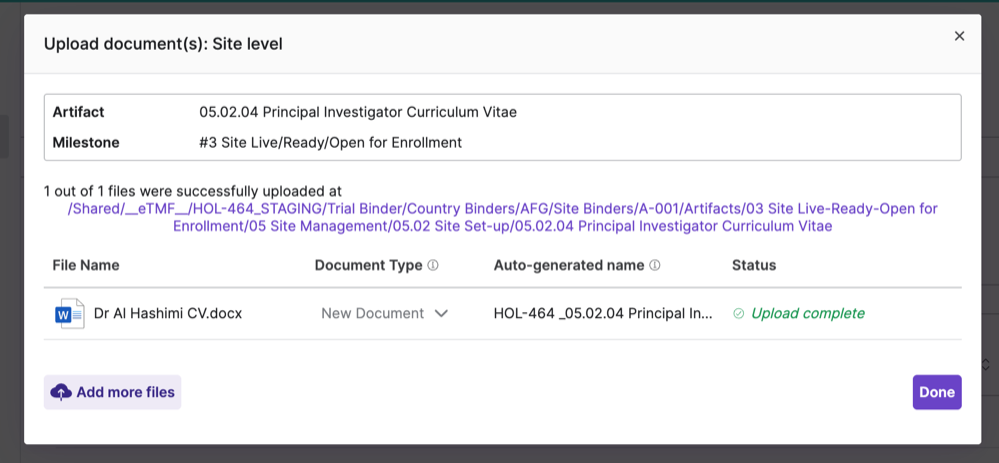Click the File Name column header
This screenshot has height=463, width=999.
tap(86, 265)
